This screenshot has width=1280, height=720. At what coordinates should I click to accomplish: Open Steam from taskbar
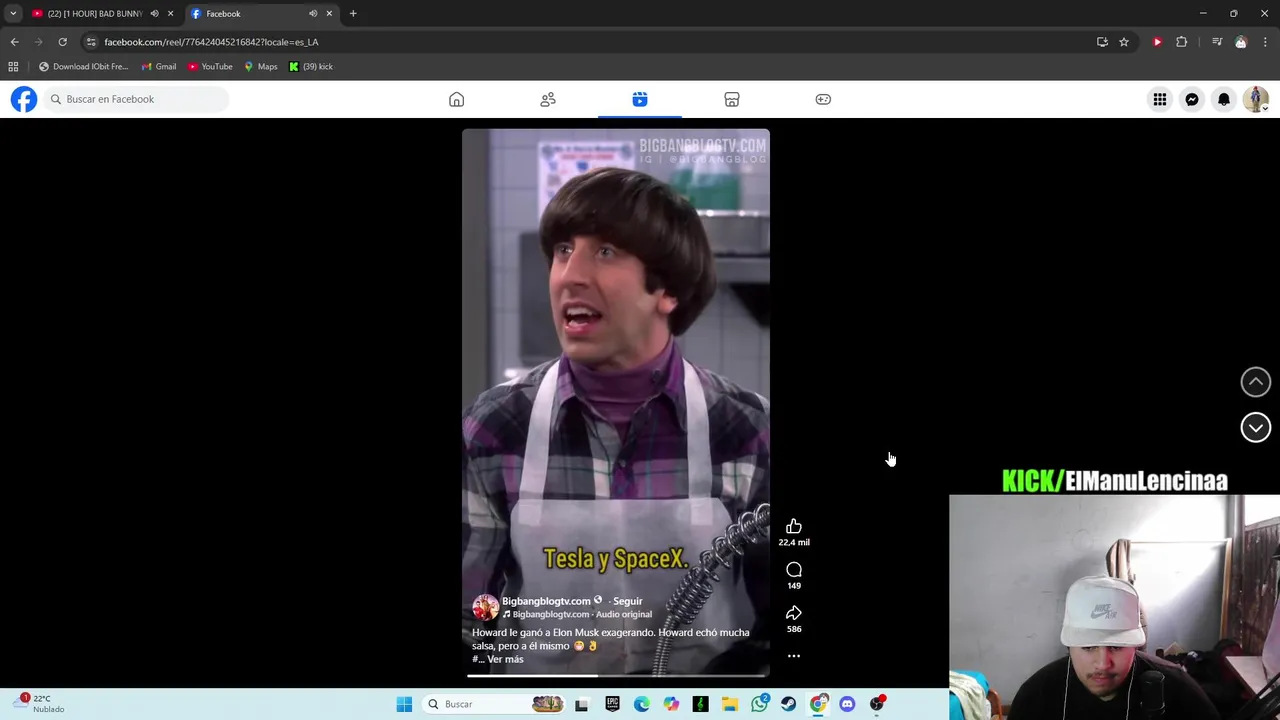789,704
